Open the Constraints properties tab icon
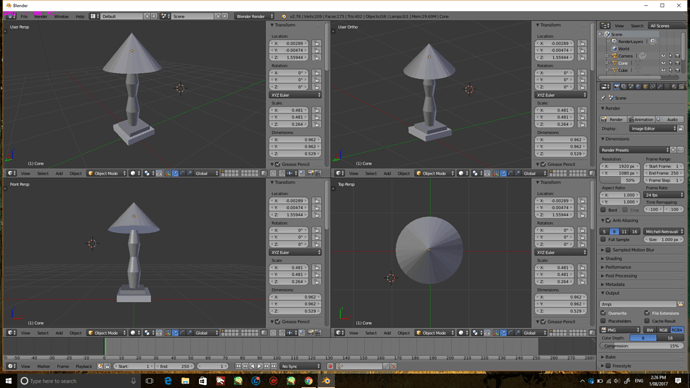The width and height of the screenshot is (690, 388). [x=653, y=87]
